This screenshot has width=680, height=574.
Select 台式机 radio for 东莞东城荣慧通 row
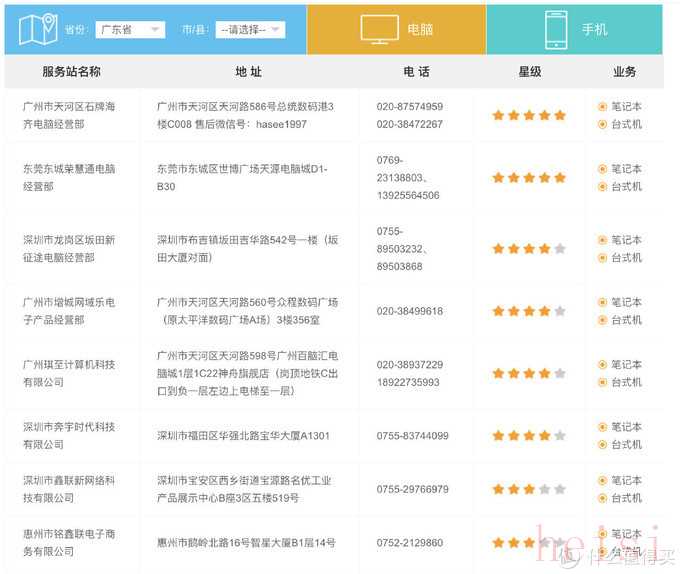[x=603, y=187]
